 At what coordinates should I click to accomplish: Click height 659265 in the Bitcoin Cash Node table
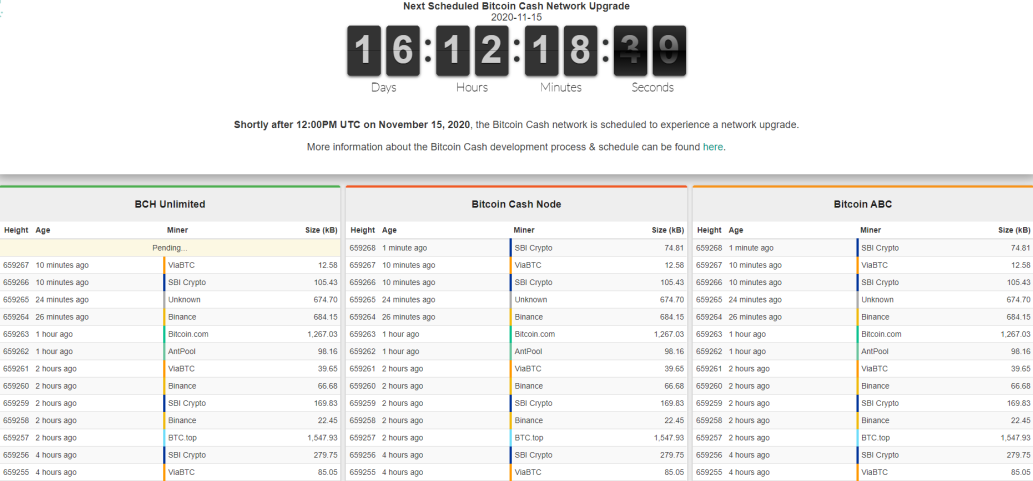362,299
